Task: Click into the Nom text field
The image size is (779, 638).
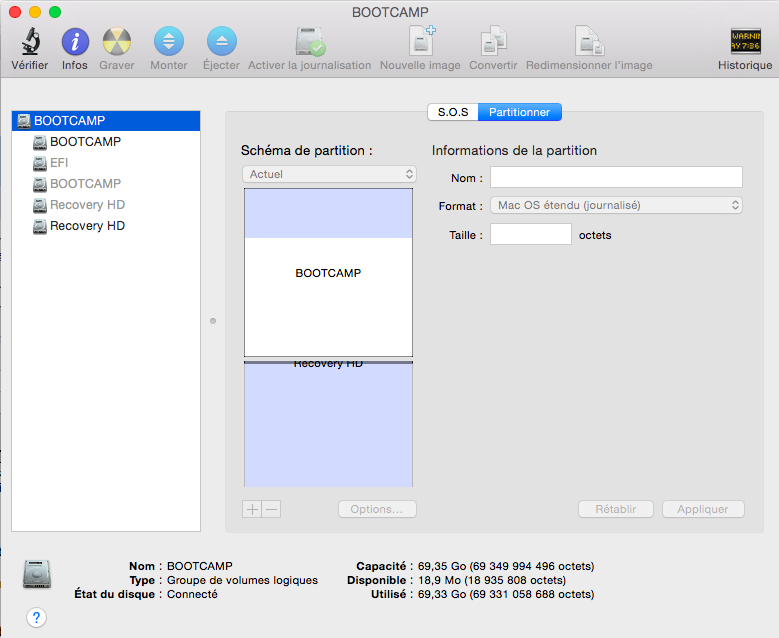Action: [616, 177]
